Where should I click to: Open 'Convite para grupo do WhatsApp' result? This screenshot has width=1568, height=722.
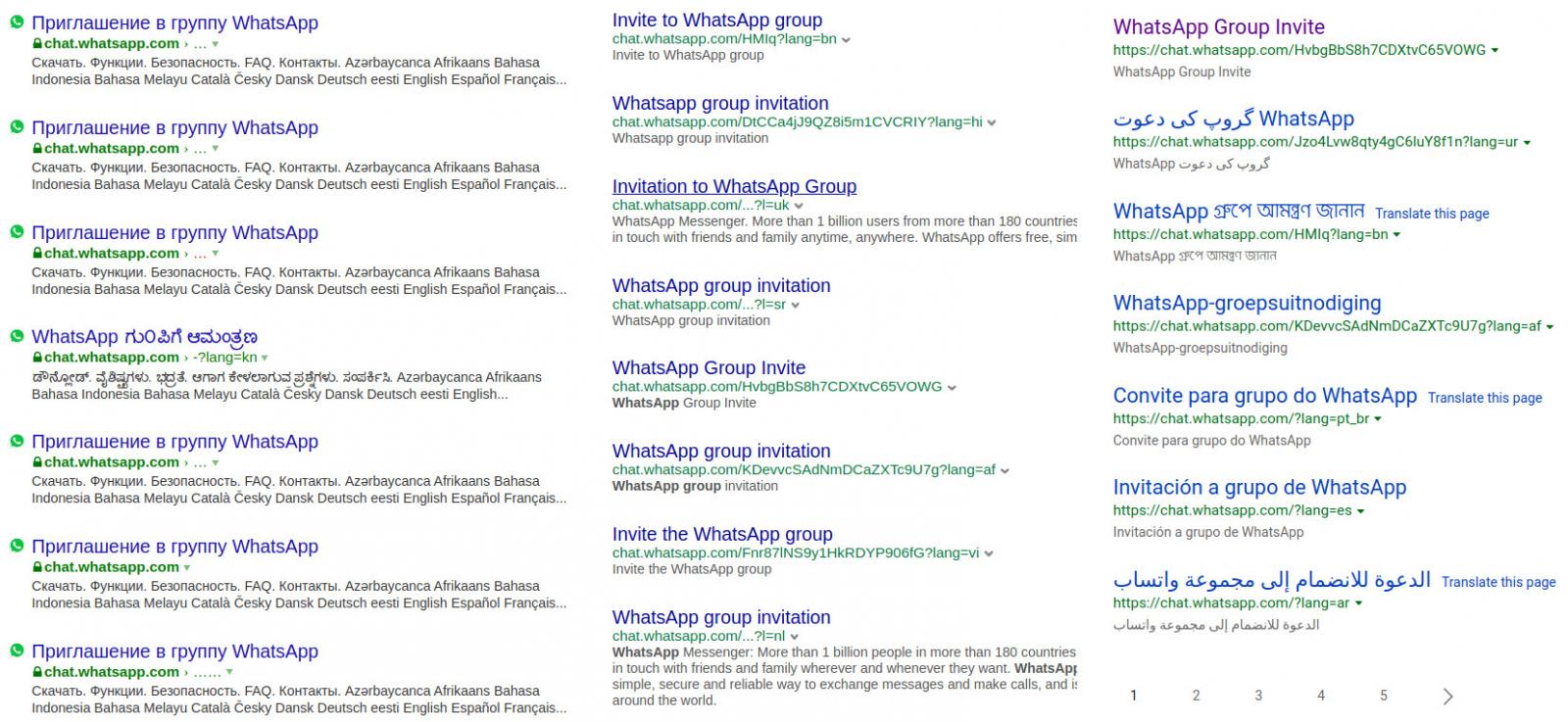click(1265, 396)
